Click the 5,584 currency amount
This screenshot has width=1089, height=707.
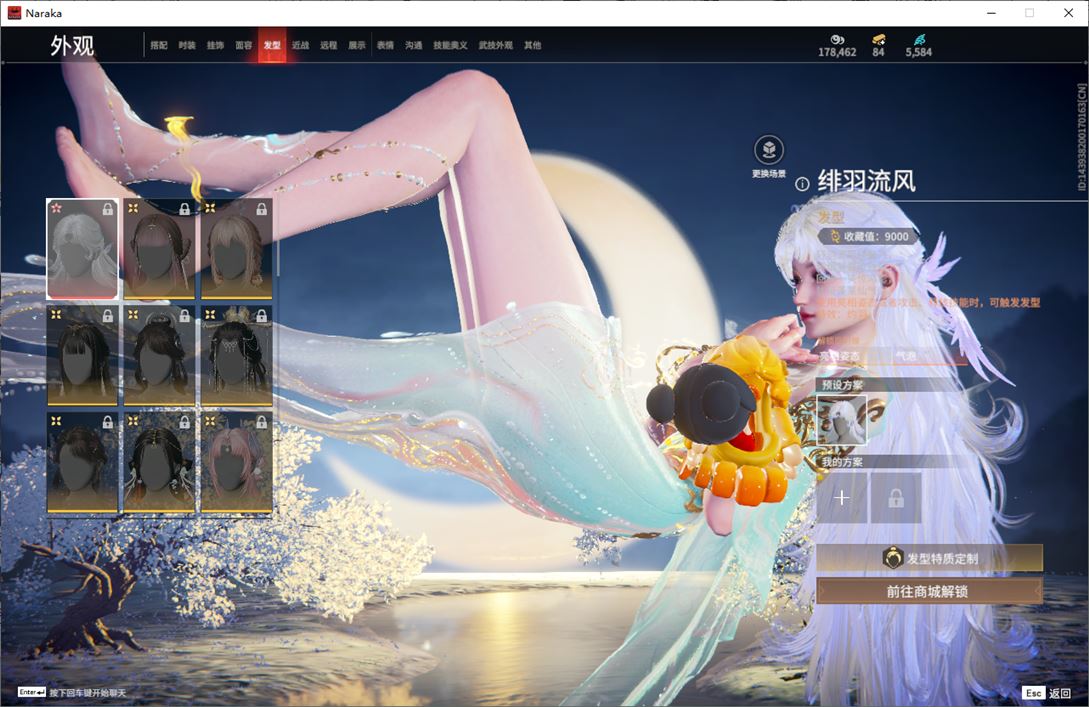[919, 52]
